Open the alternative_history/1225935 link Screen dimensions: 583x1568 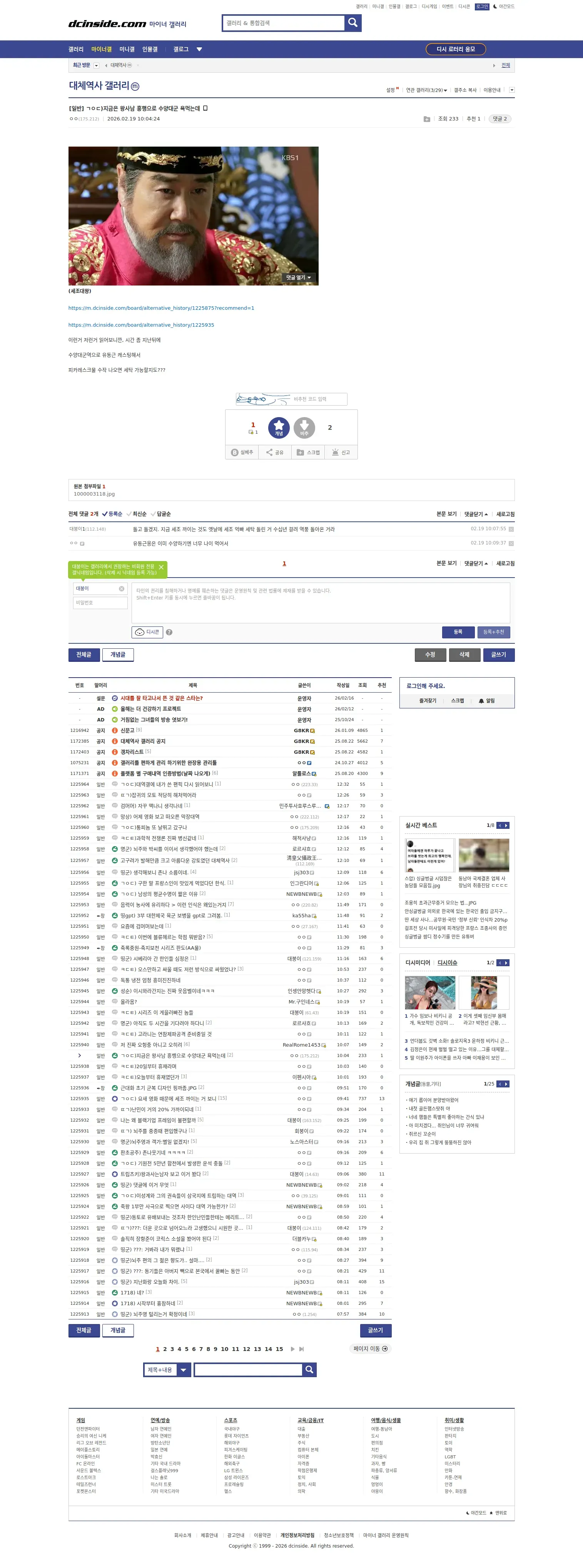(x=141, y=325)
